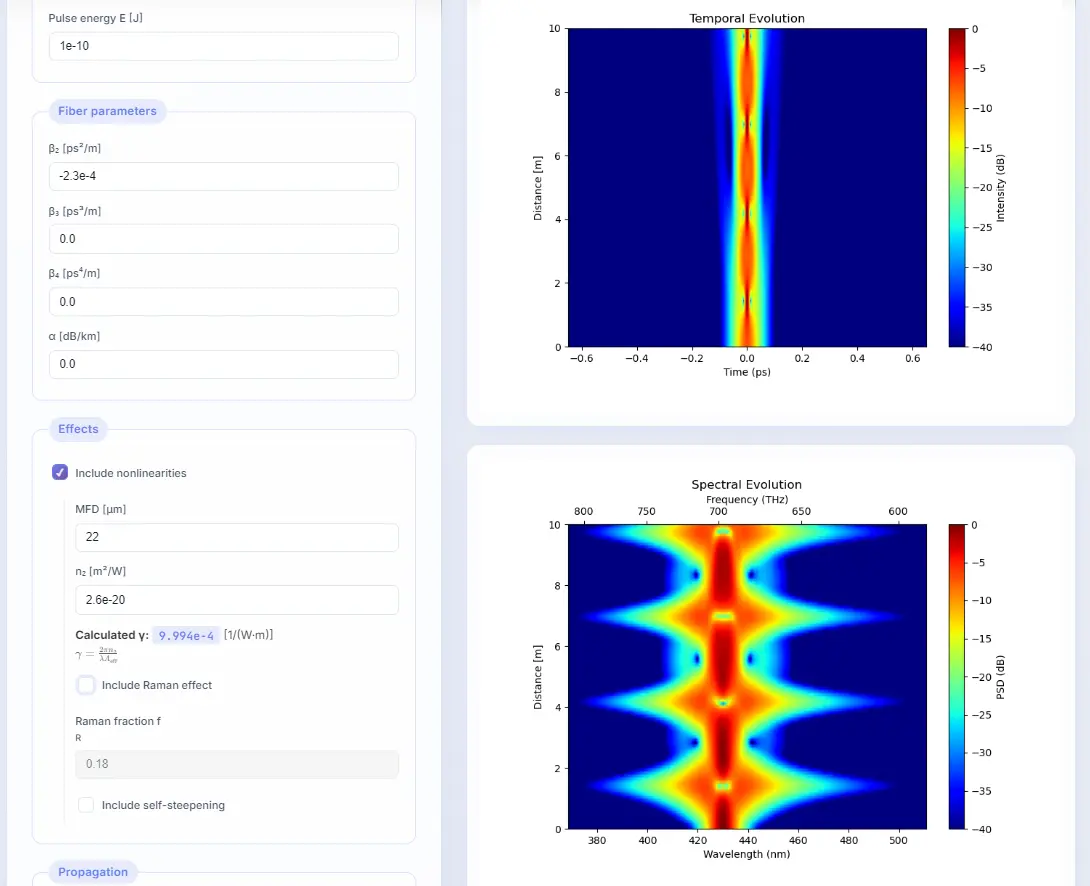1090x886 pixels.
Task: Uncheck the Include nonlinearities checkbox
Action: click(x=60, y=473)
